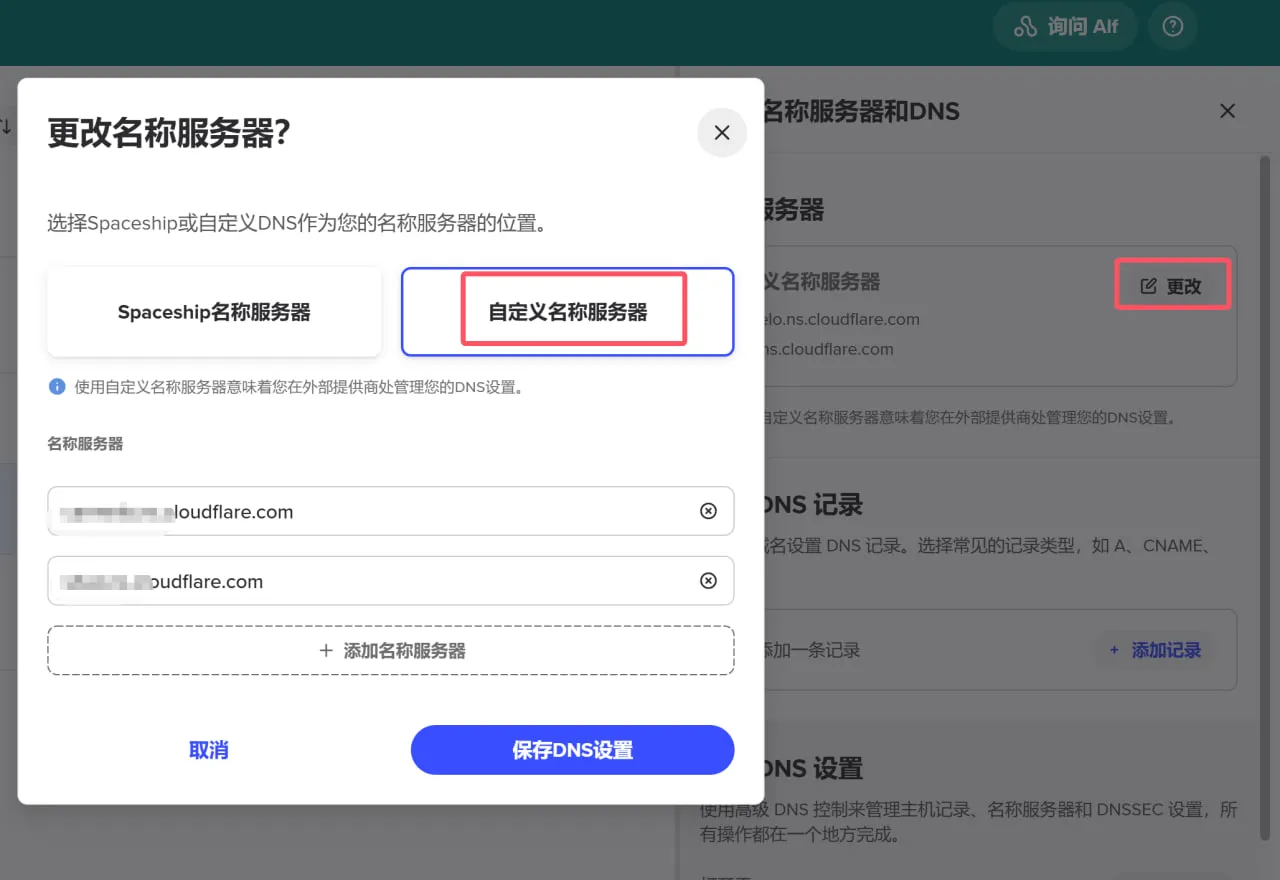
Task: Click the 更改名称服务器? dialog title
Action: point(169,133)
